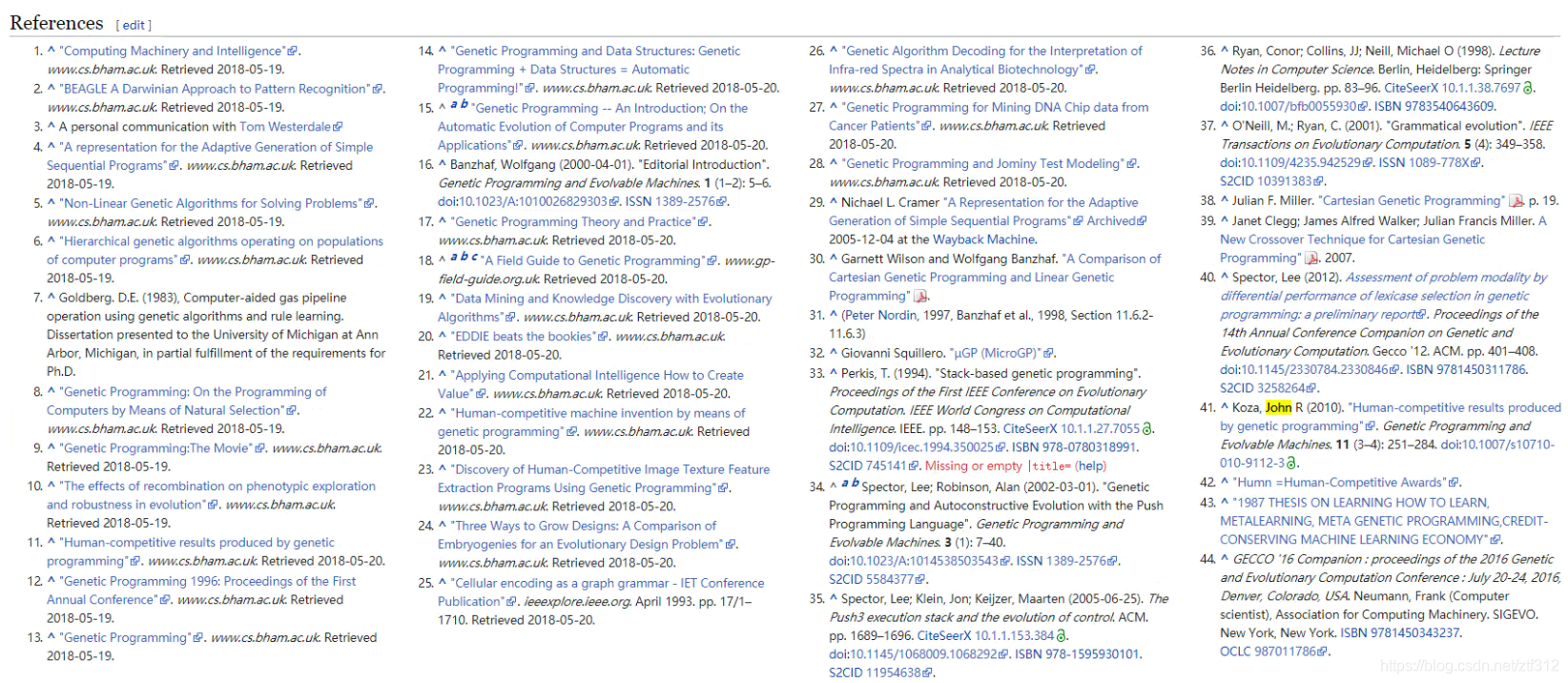Image resolution: width=1568 pixels, height=683 pixels.
Task: Click external-link icon after OCLC 987011786
Action: coord(1323,652)
